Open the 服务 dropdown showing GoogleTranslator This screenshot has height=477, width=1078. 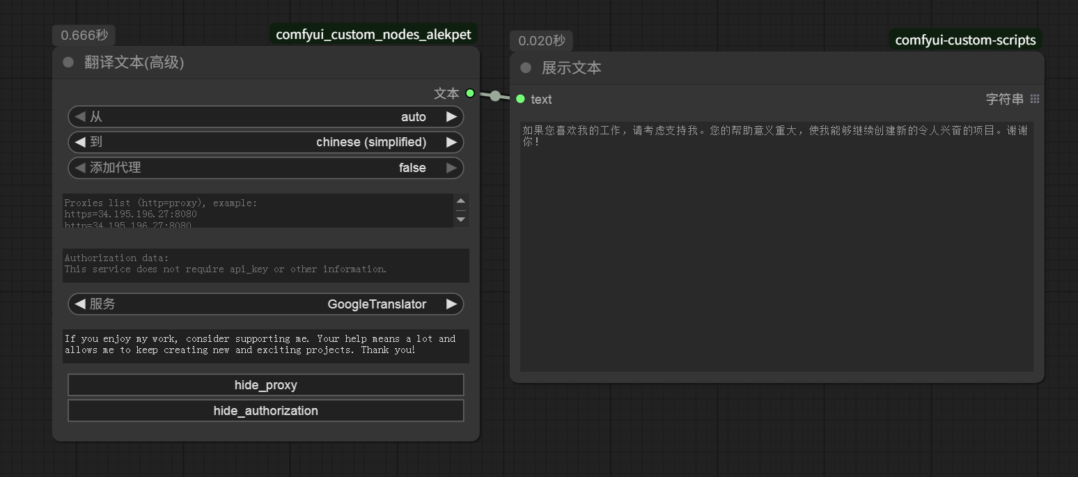265,304
